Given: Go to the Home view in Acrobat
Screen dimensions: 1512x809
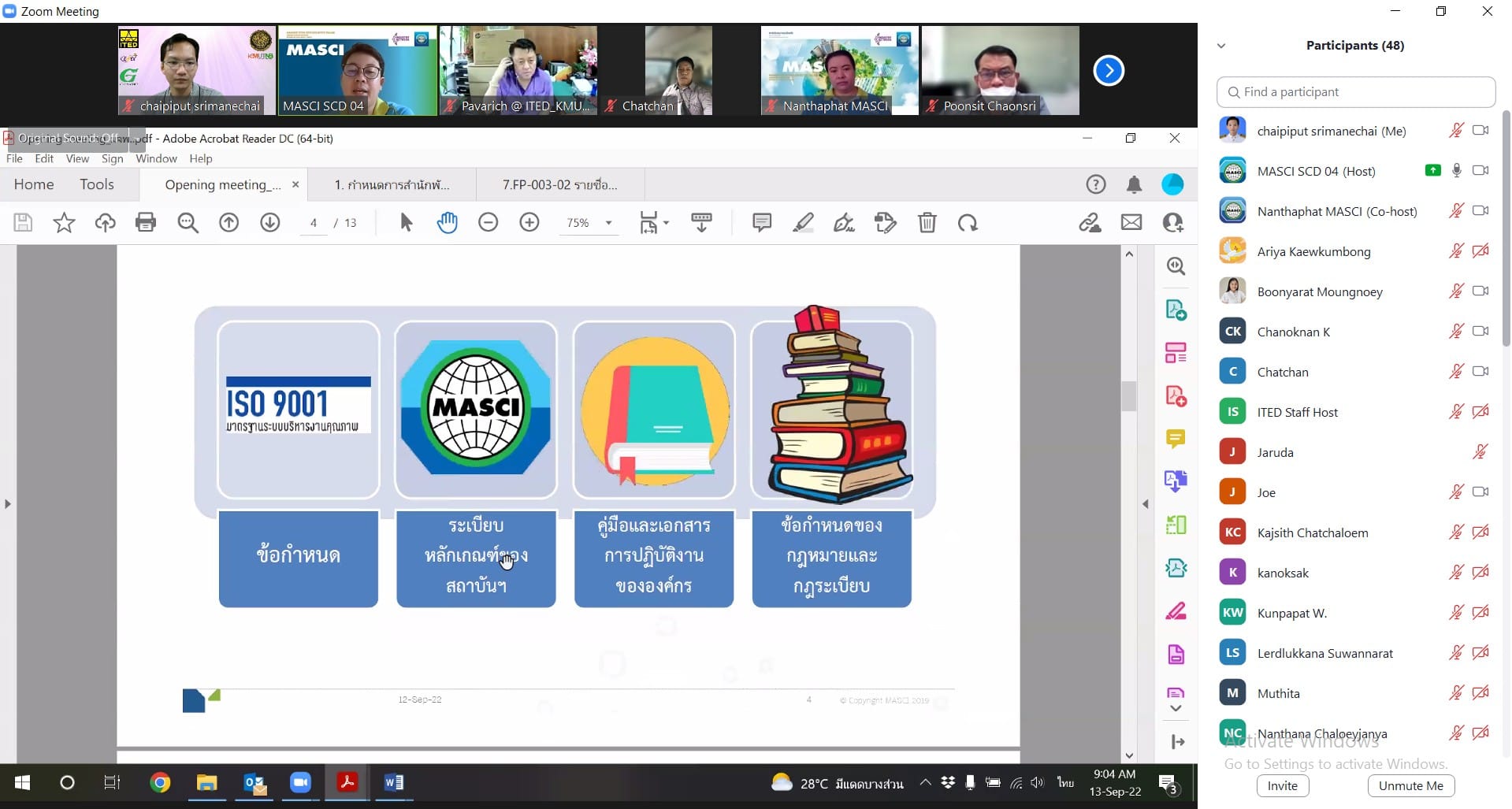Looking at the screenshot, I should click(x=34, y=184).
